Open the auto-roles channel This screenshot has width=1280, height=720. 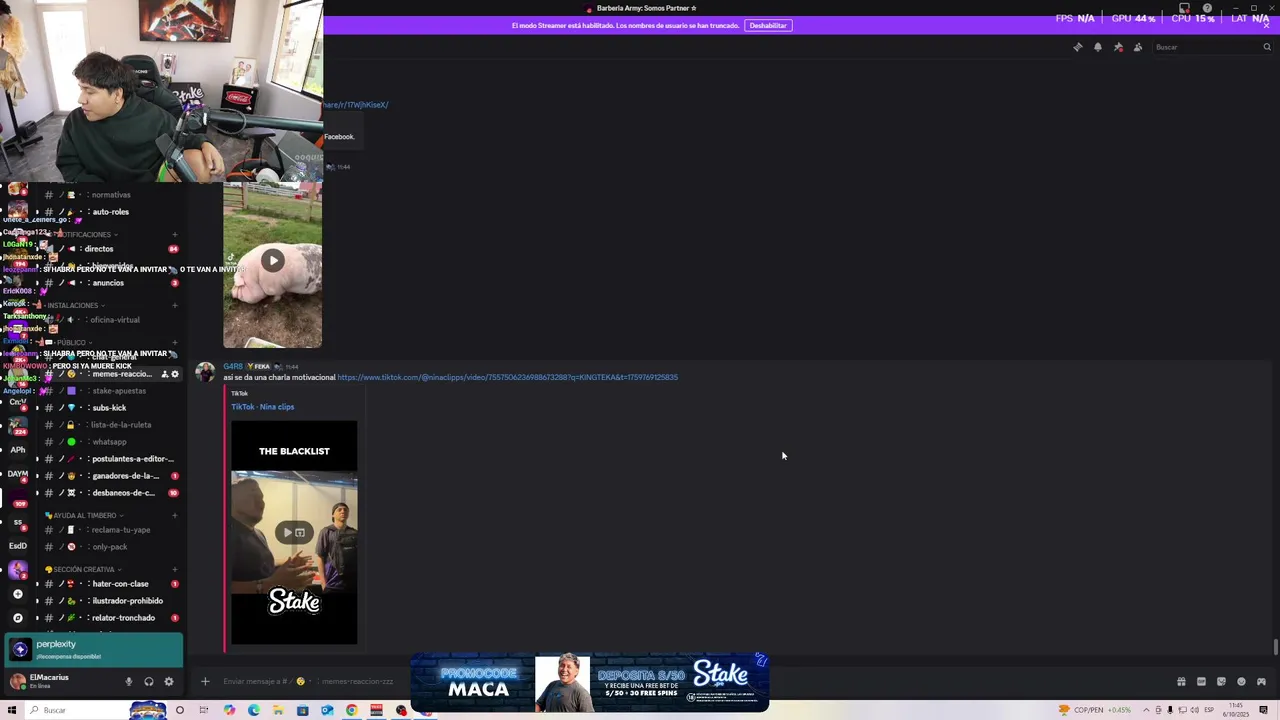110,212
